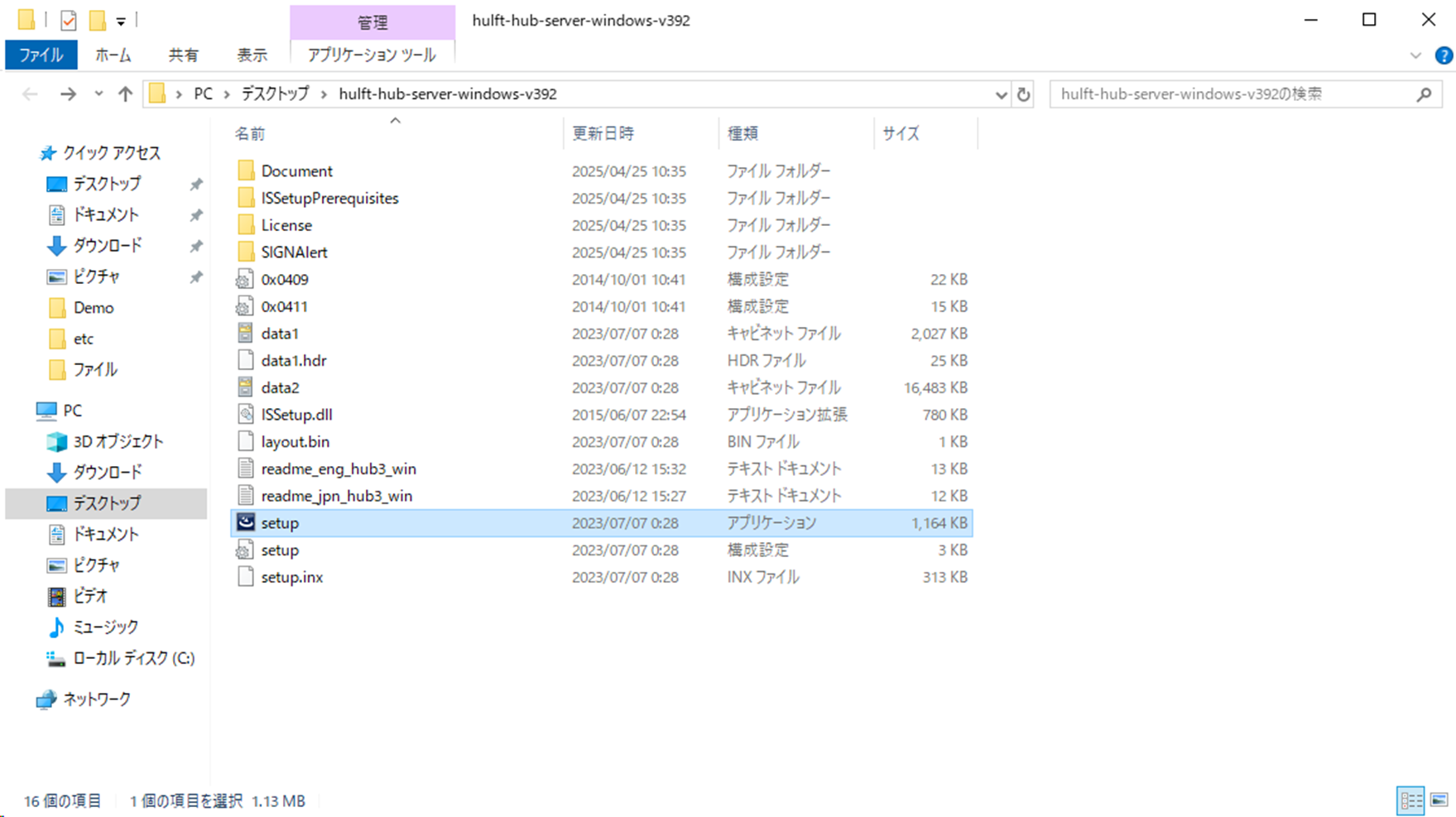1456x817 pixels.
Task: Go up one folder level arrow
Action: click(125, 94)
